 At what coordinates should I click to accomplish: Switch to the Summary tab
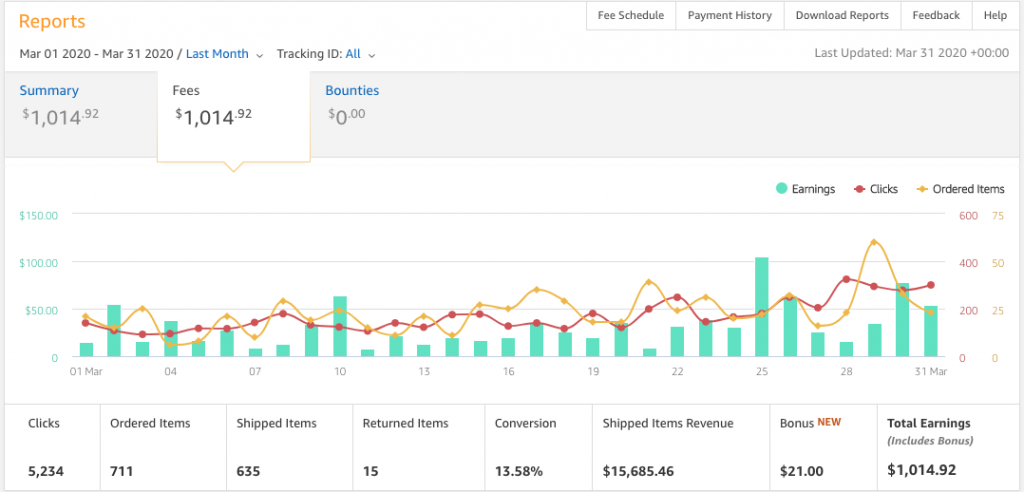tap(49, 91)
